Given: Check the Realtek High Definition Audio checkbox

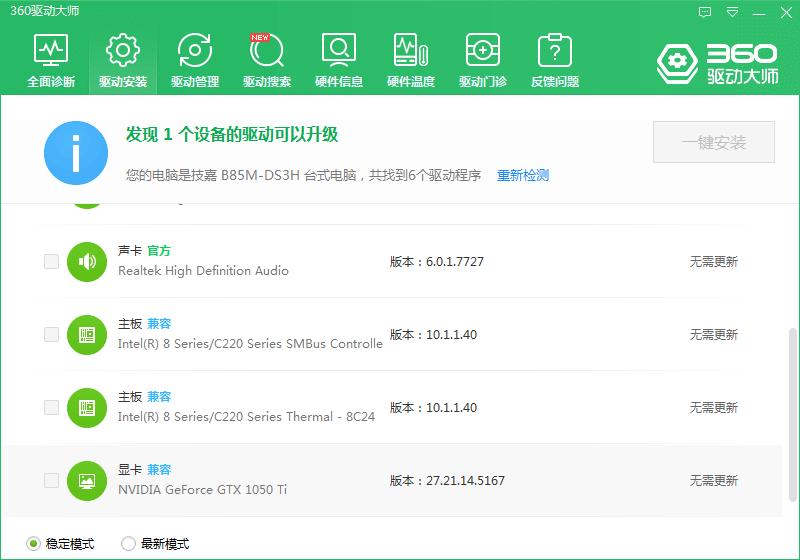Looking at the screenshot, I should coord(51,261).
